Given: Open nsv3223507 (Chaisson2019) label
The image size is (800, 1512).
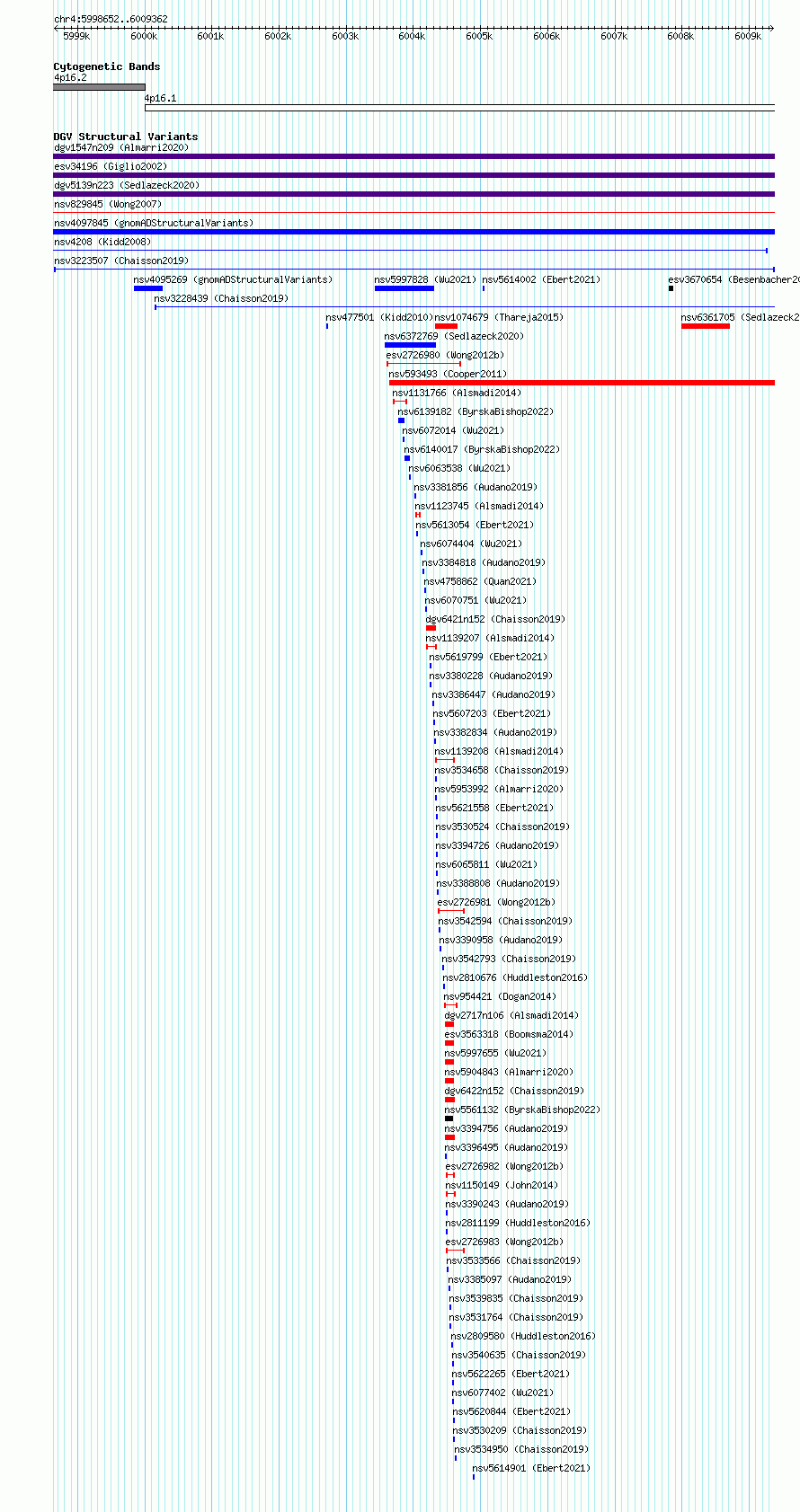Looking at the screenshot, I should [121, 261].
